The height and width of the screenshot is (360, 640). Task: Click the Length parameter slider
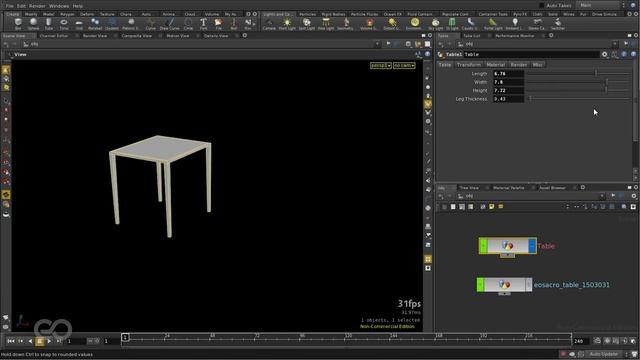(578, 73)
